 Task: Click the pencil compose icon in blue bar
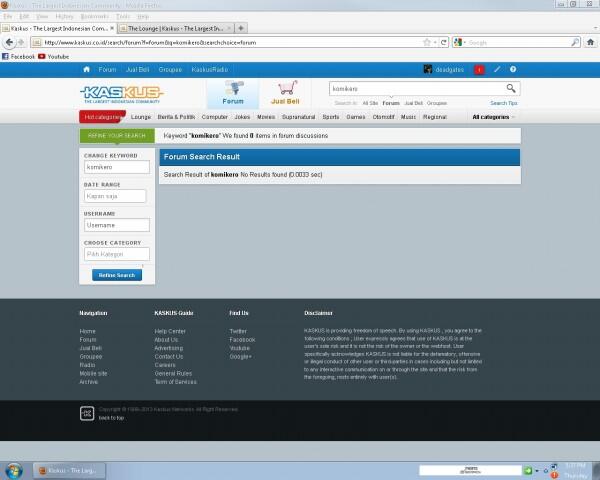click(497, 69)
